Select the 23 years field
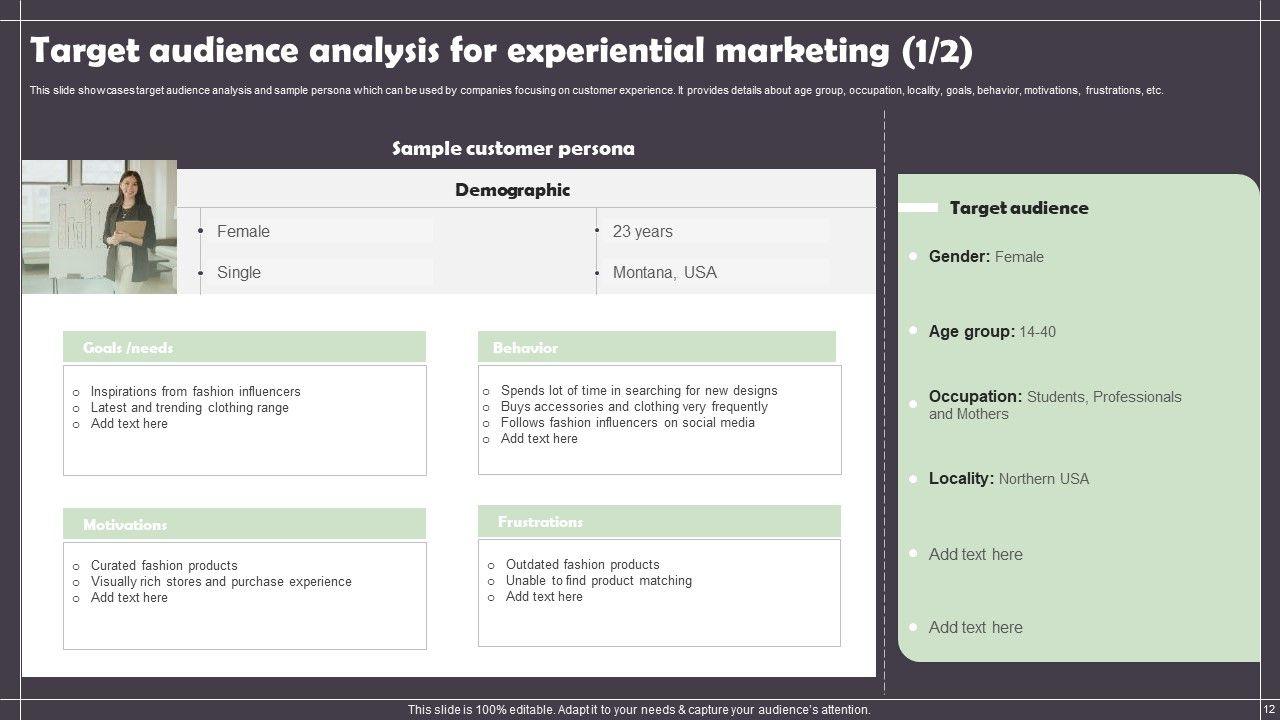The height and width of the screenshot is (720, 1280). [642, 232]
